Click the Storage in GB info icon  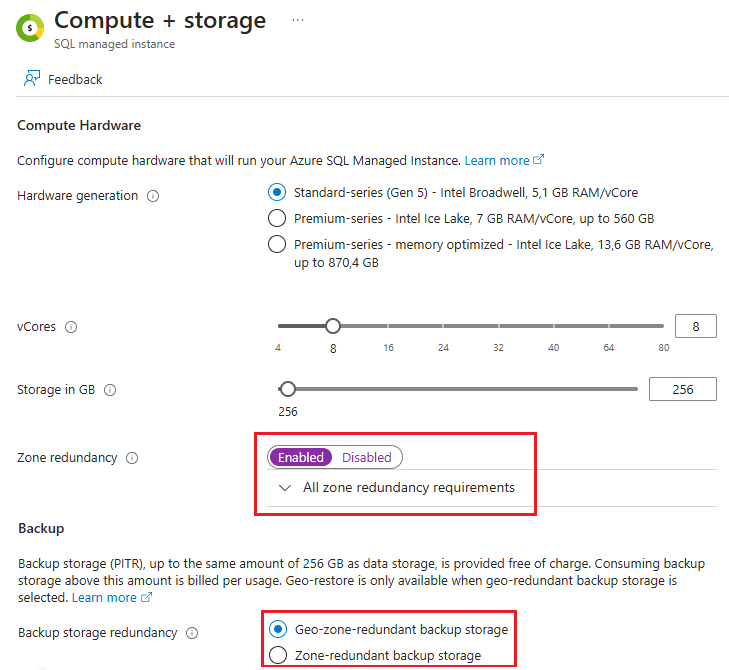(110, 390)
